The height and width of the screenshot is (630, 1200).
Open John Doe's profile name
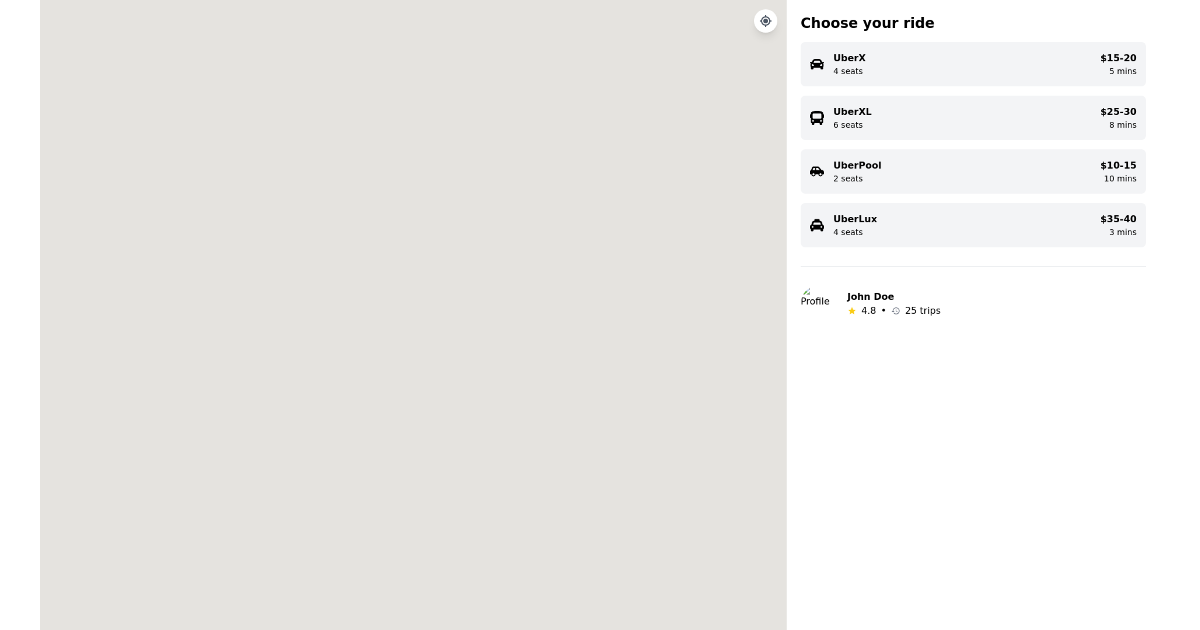(x=870, y=297)
